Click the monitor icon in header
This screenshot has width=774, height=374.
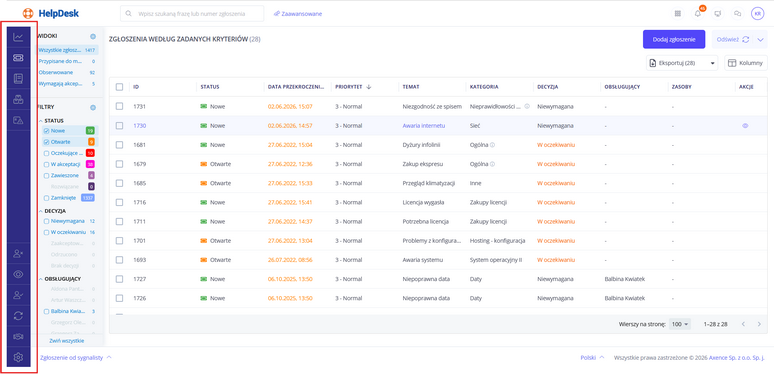(x=718, y=14)
